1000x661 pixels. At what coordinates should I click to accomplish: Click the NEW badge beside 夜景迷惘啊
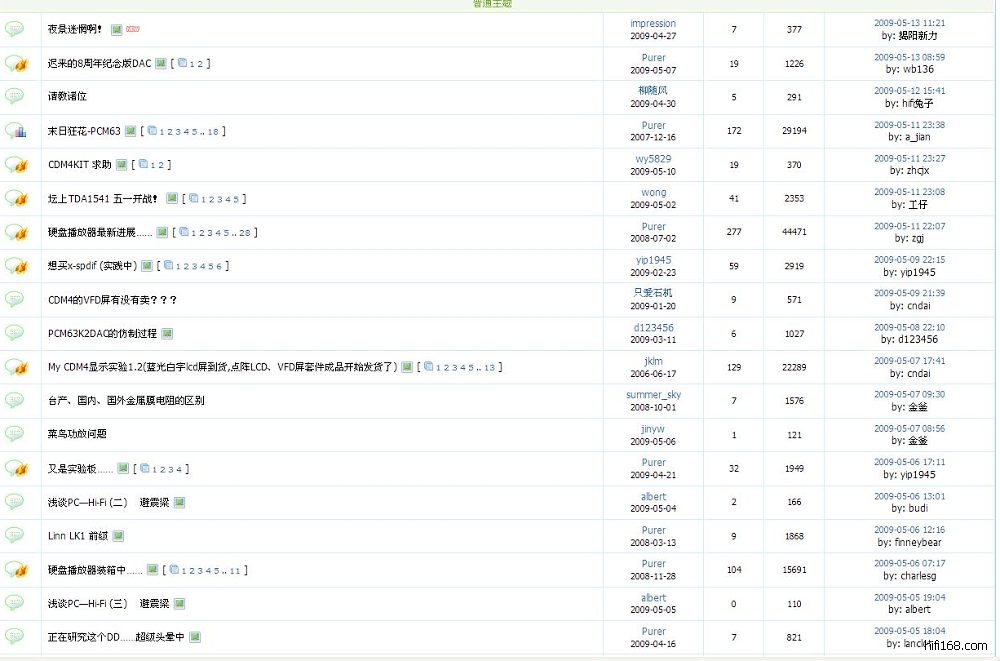coord(133,30)
